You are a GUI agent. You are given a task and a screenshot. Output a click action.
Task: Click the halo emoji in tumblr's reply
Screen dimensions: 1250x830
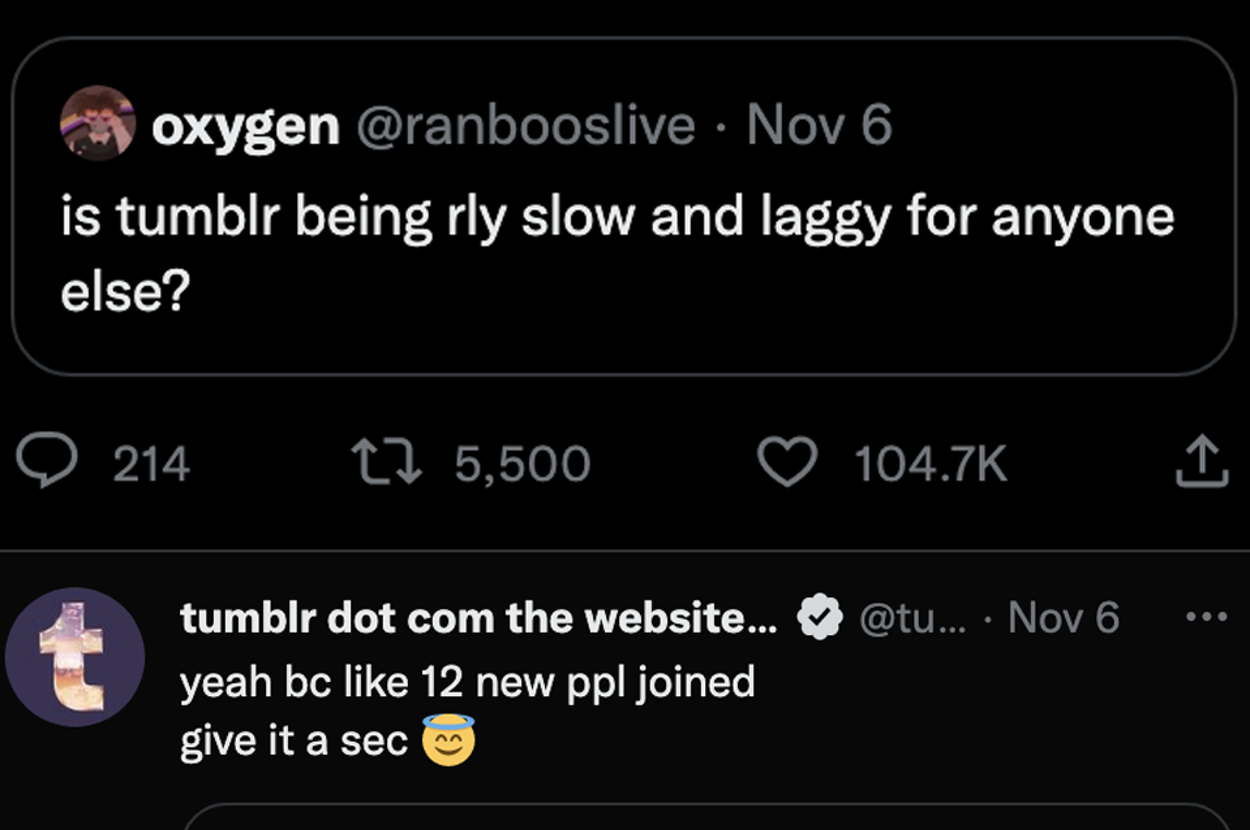450,740
